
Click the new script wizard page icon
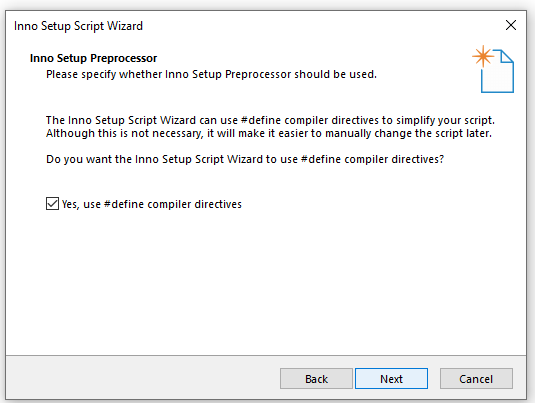(493, 69)
